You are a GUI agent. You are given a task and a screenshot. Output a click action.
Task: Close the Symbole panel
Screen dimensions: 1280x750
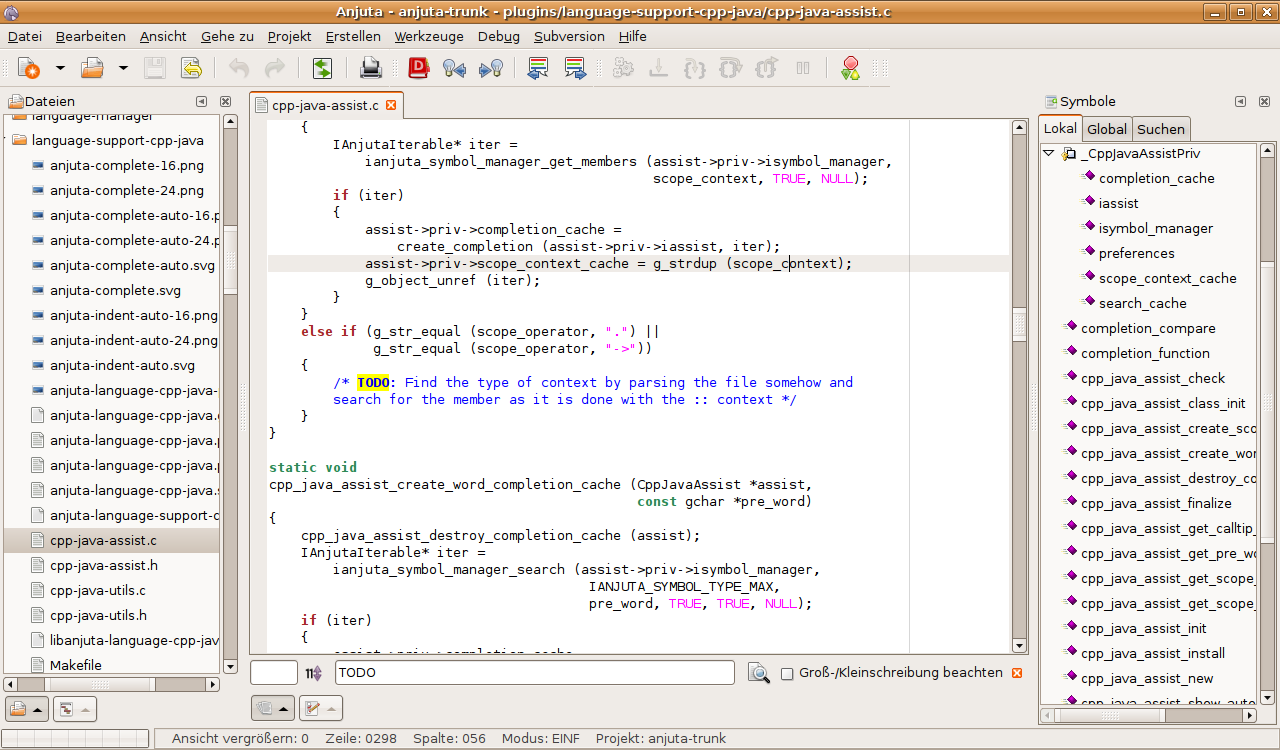[x=1265, y=101]
